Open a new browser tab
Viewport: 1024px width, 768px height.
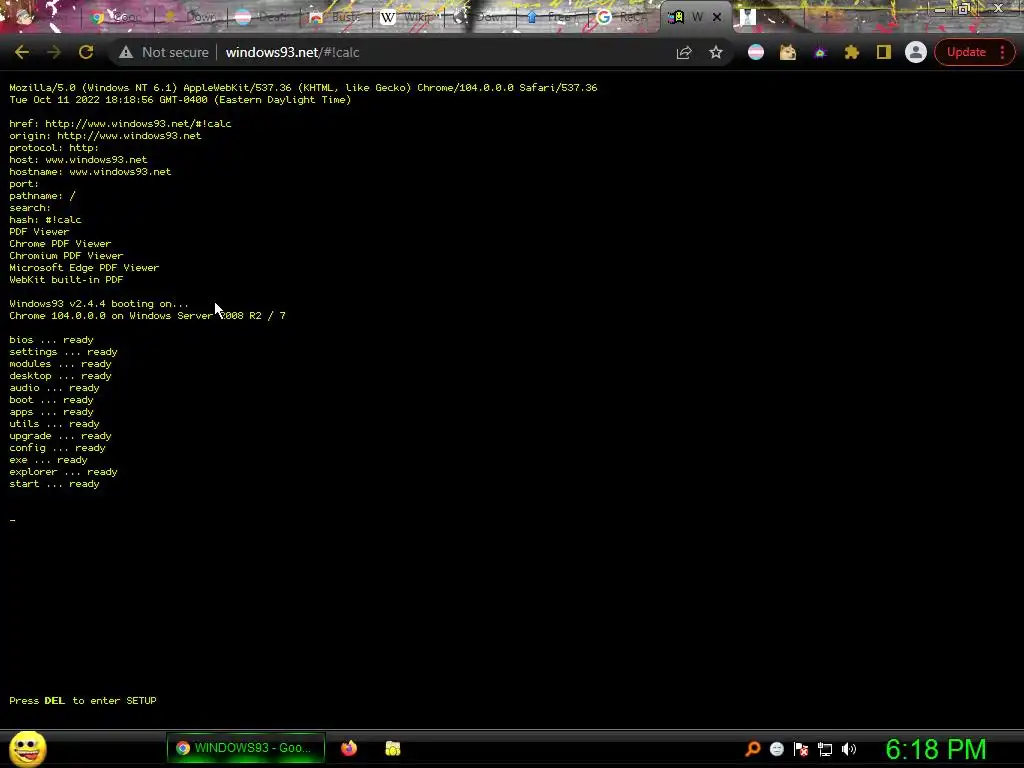826,17
